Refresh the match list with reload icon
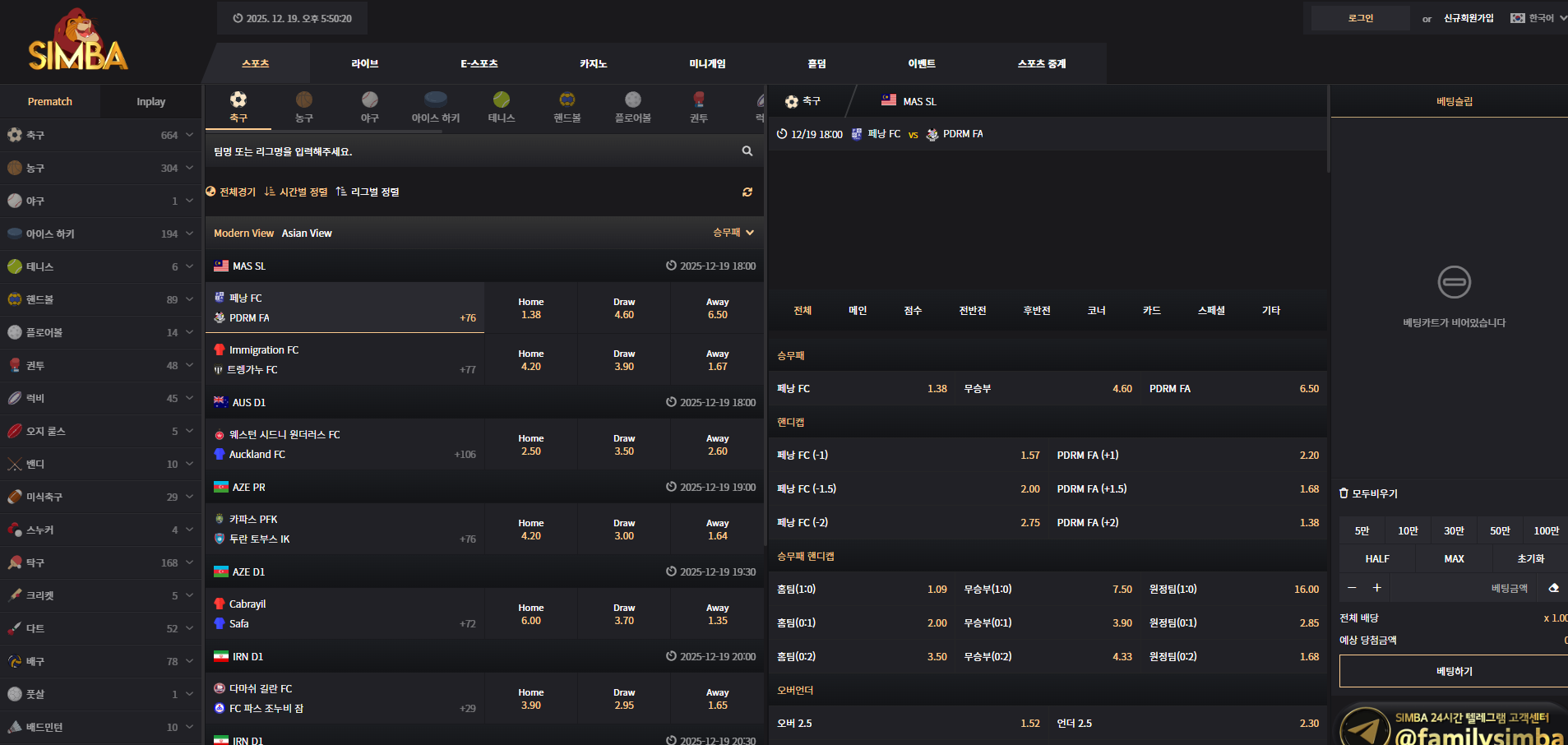Image resolution: width=1568 pixels, height=745 pixels. [747, 192]
